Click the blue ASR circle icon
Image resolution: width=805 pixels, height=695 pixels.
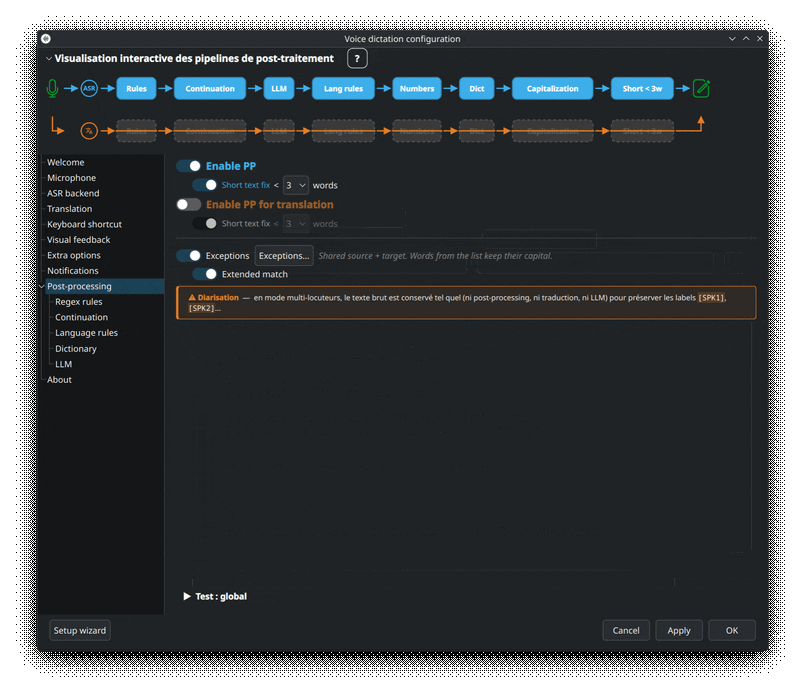pyautogui.click(x=89, y=88)
